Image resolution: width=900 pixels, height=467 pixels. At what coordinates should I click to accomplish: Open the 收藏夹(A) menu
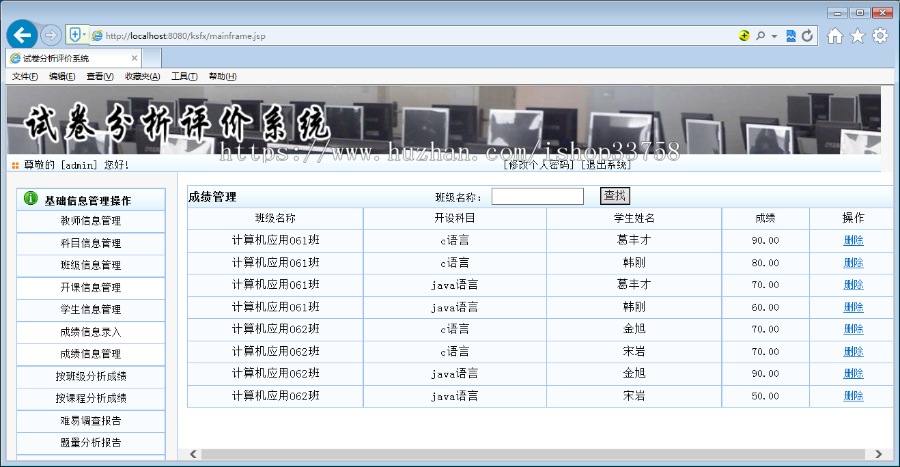pos(142,76)
